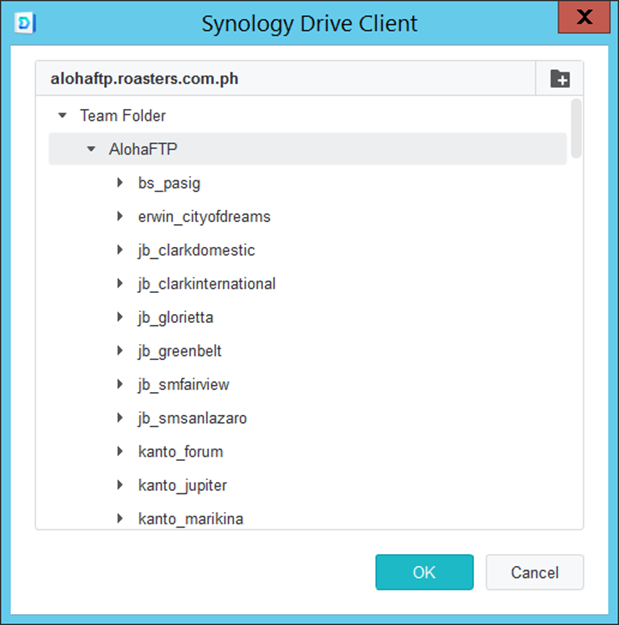Screen dimensions: 619x625
Task: Select the jb_smsanlazaro folder
Action: [193, 418]
